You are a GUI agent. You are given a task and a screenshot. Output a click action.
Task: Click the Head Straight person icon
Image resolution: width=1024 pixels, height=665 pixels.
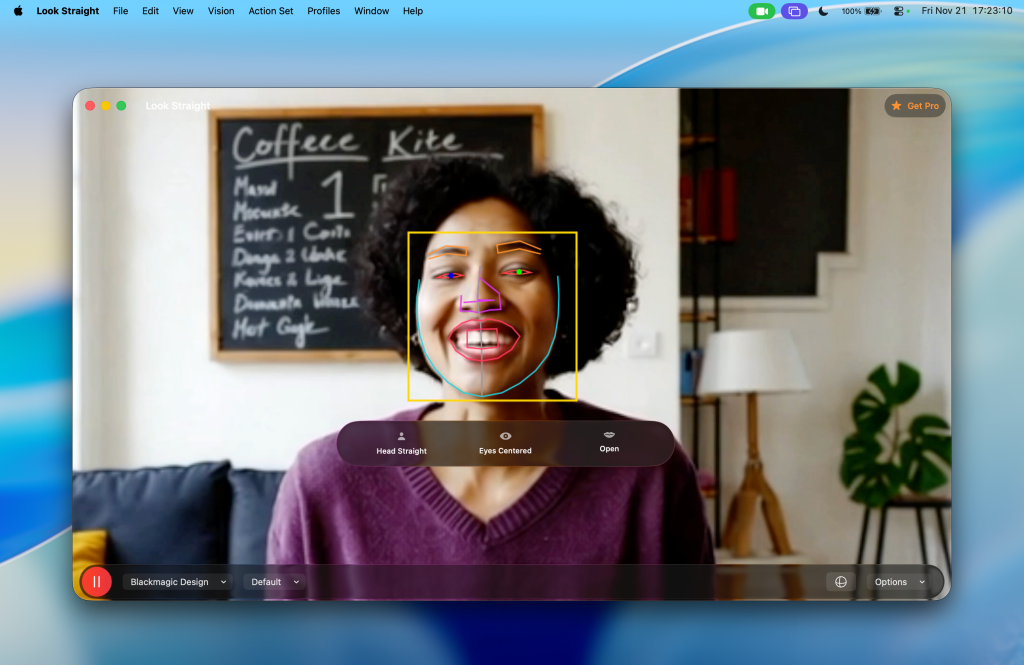tap(401, 436)
